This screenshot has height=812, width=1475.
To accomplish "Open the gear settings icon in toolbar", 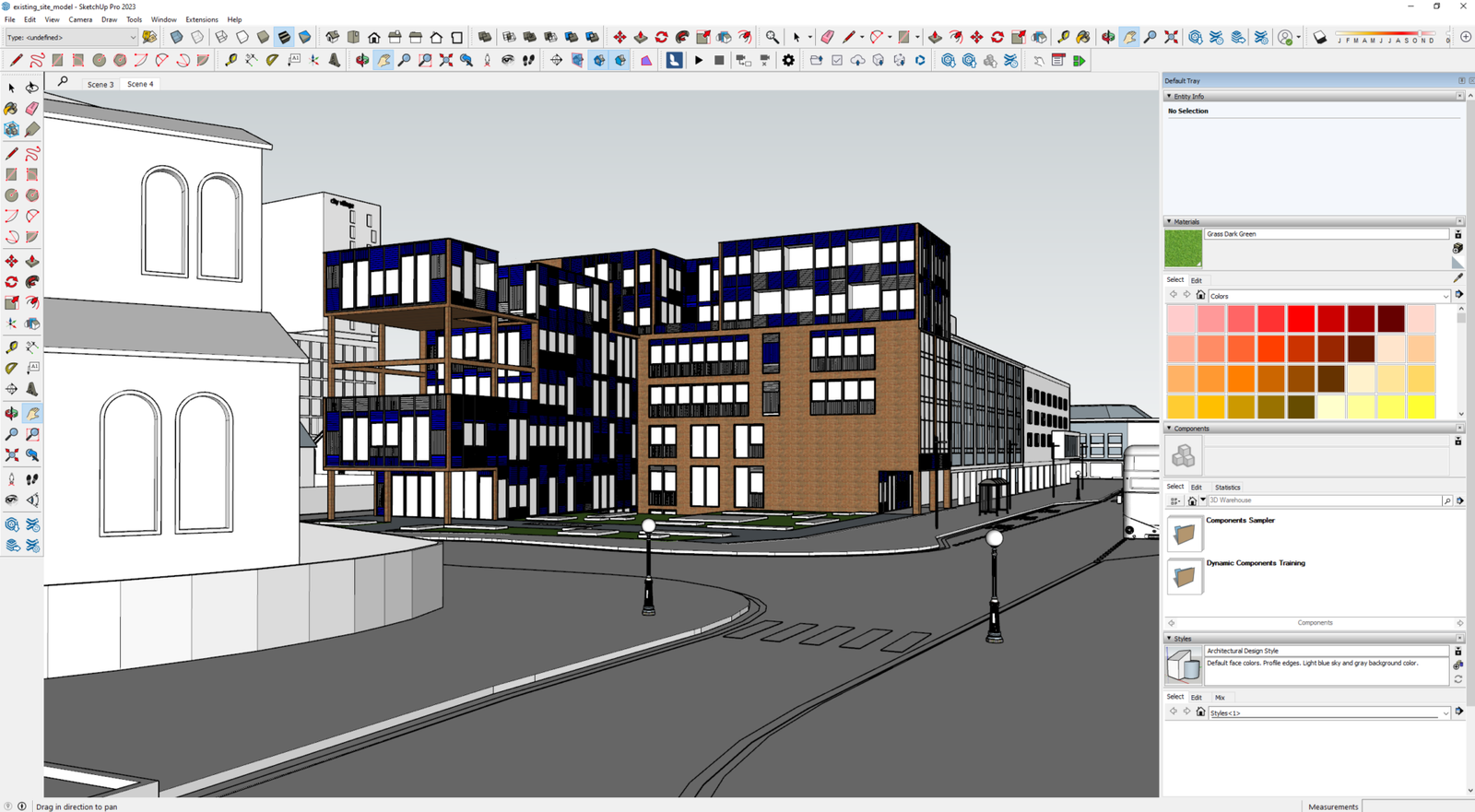I will point(788,61).
